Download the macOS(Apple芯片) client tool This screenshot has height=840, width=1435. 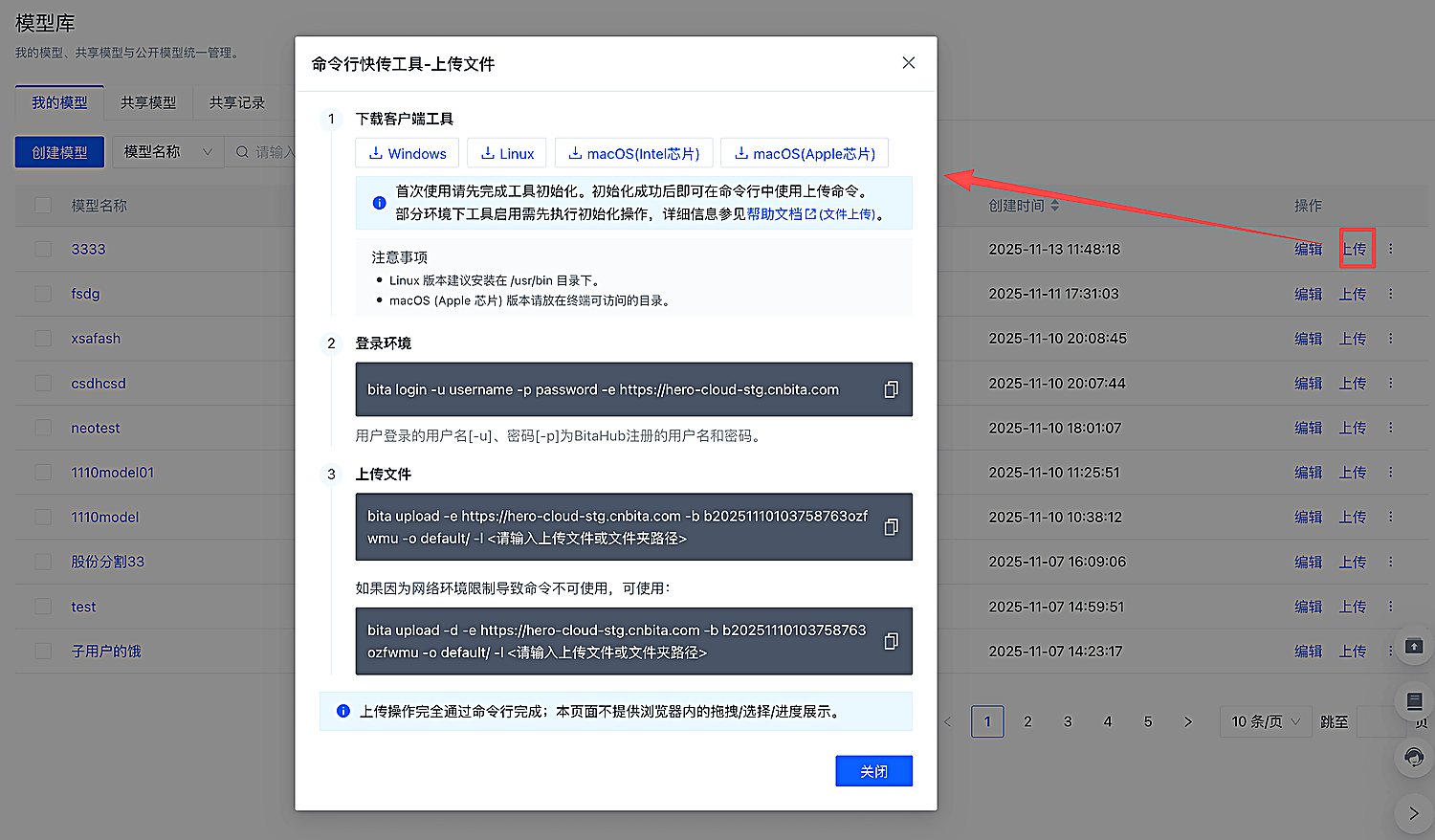[x=805, y=153]
